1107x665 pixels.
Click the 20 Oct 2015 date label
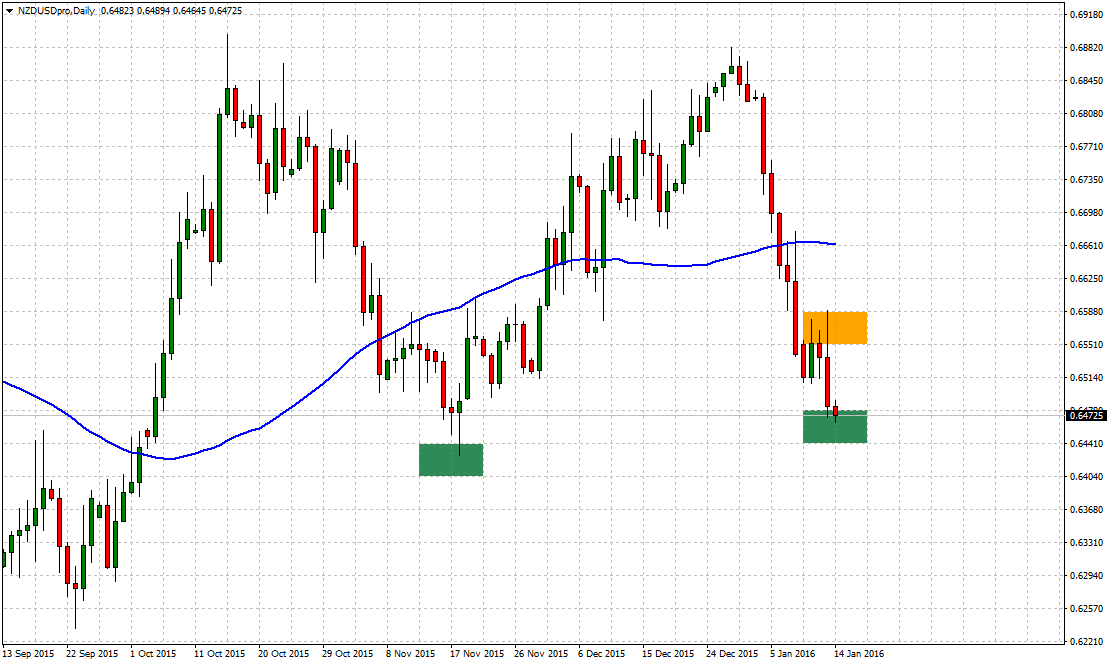coord(284,654)
